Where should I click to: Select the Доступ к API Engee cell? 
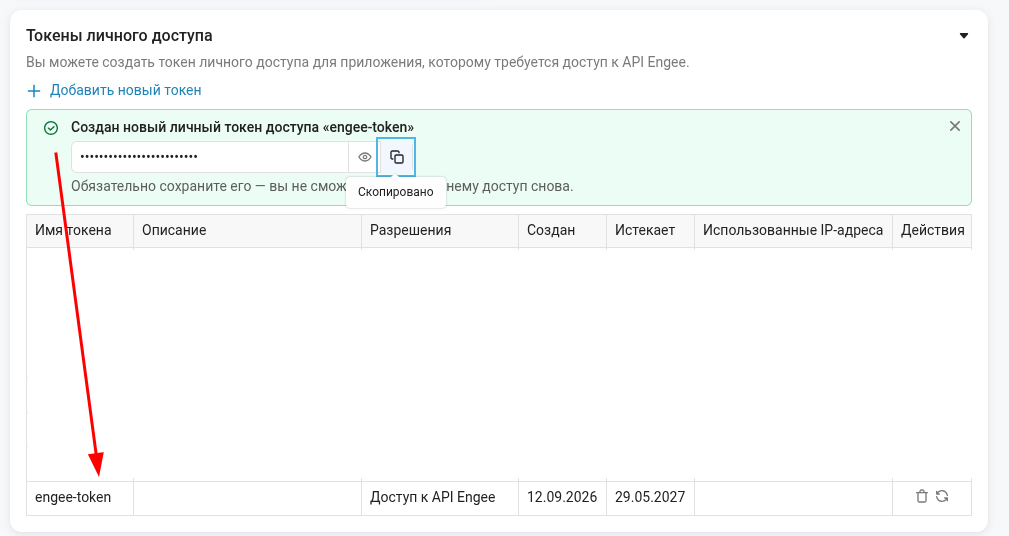pyautogui.click(x=440, y=497)
